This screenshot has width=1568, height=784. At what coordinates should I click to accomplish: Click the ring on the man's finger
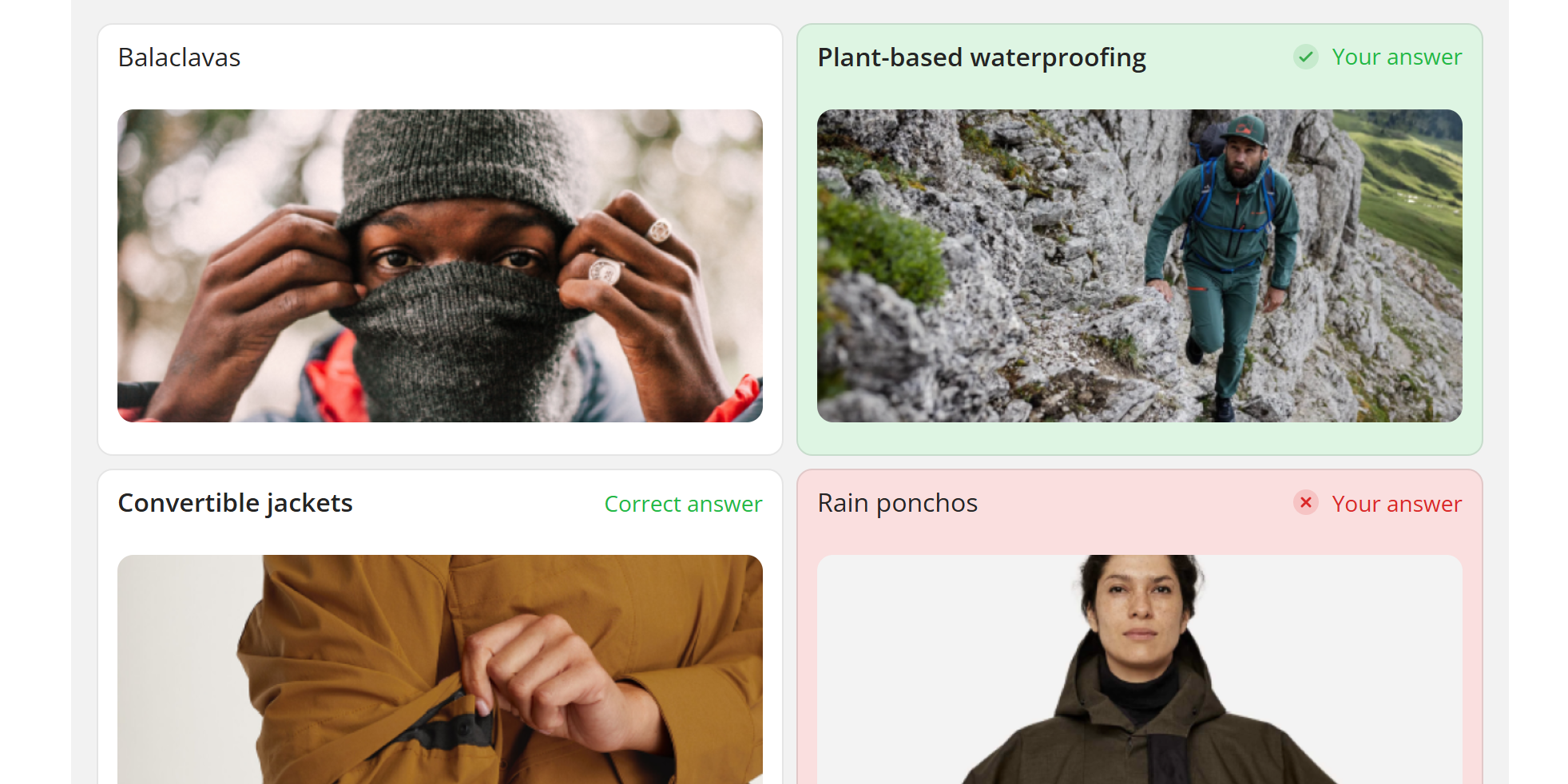click(605, 271)
